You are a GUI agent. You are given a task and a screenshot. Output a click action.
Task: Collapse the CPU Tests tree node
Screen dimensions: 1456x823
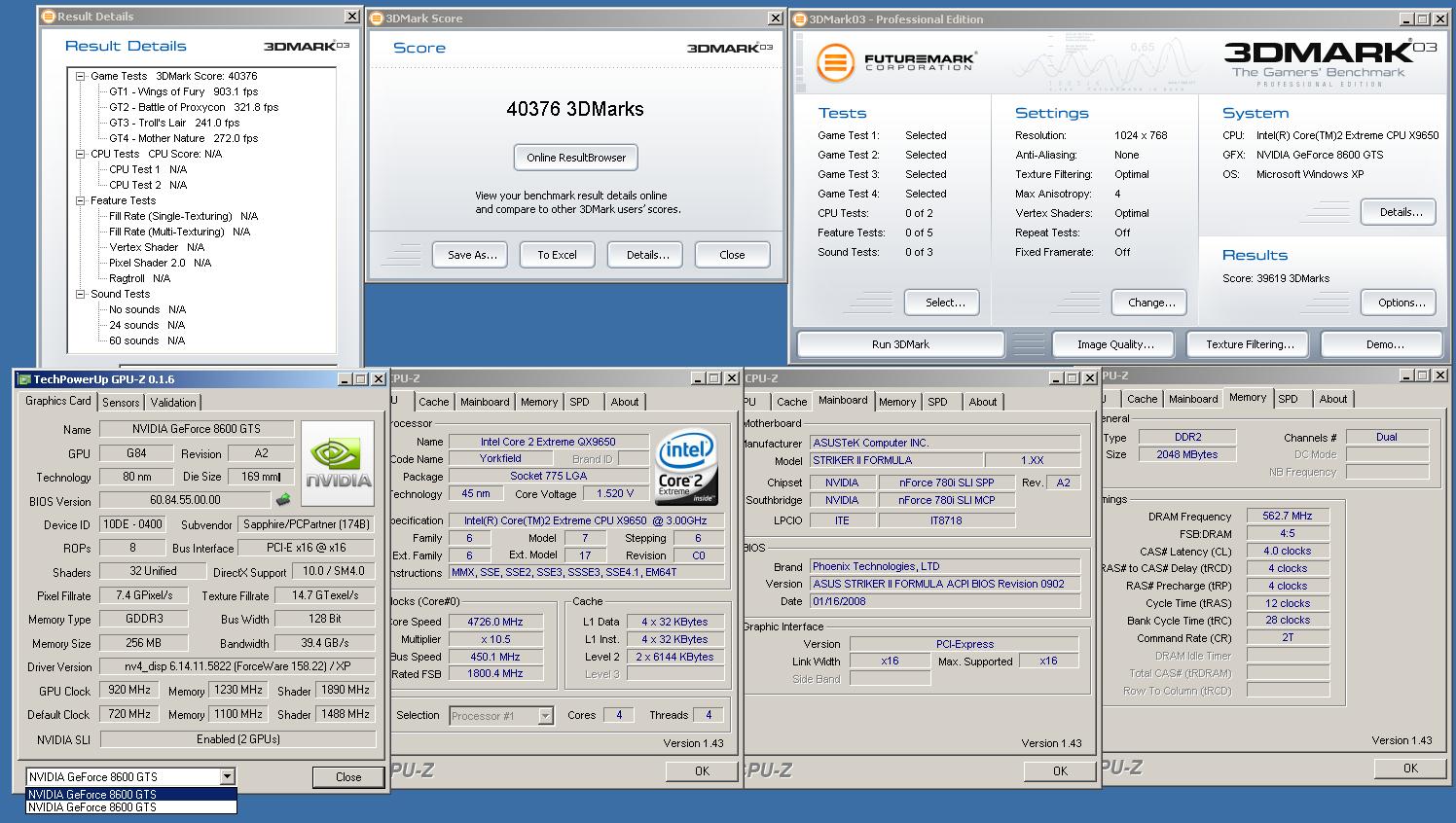pos(81,154)
